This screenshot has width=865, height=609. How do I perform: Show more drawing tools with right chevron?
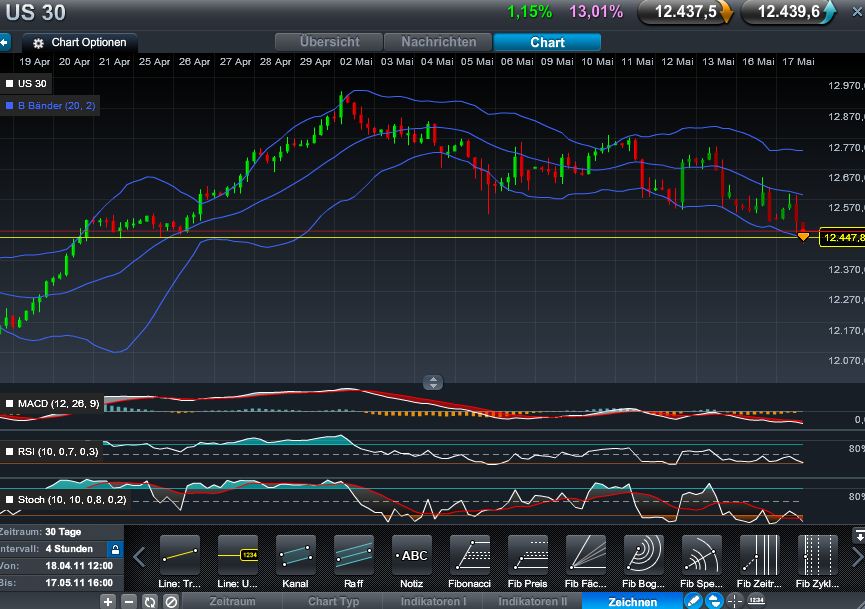point(857,557)
